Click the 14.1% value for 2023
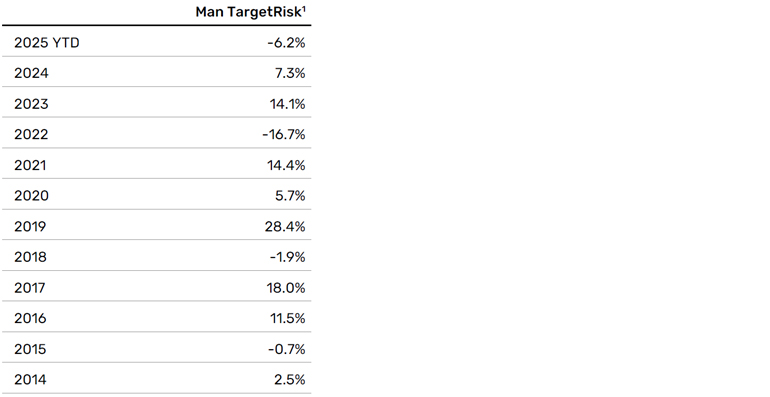 287,104
